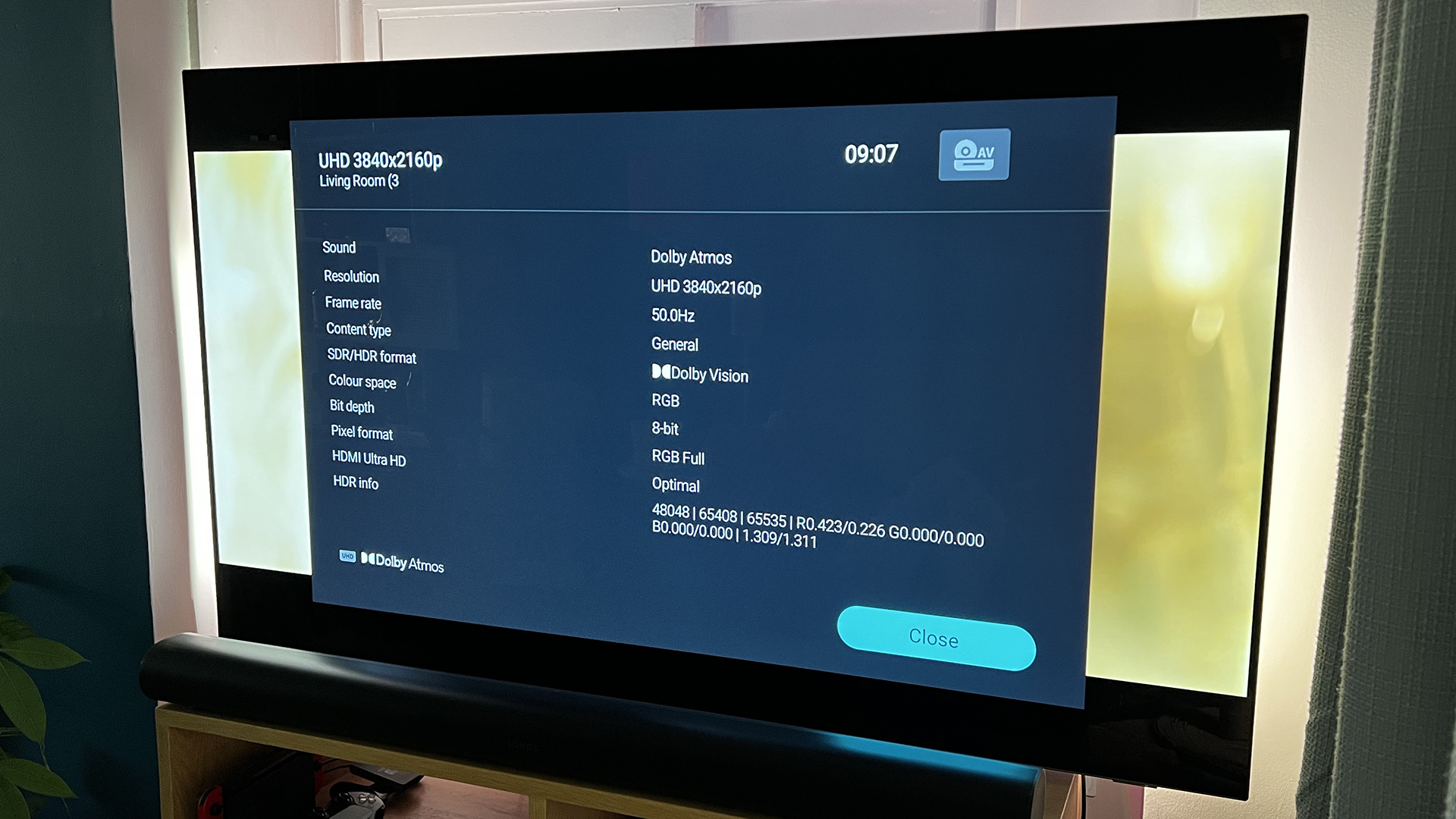
Task: Click the Dolby Vision HDR format icon
Action: [651, 374]
